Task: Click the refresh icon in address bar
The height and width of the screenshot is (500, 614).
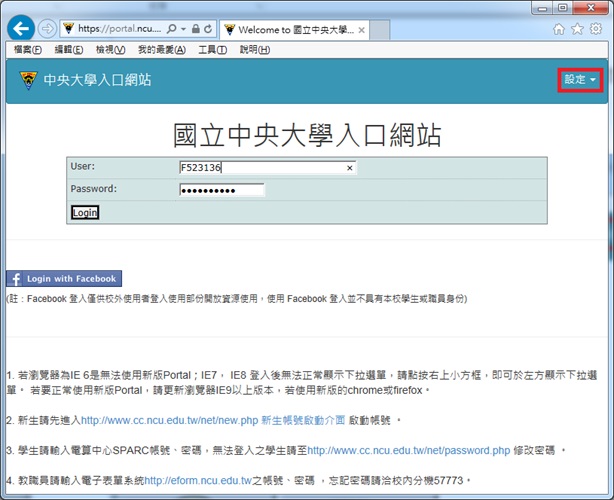Action: click(210, 30)
